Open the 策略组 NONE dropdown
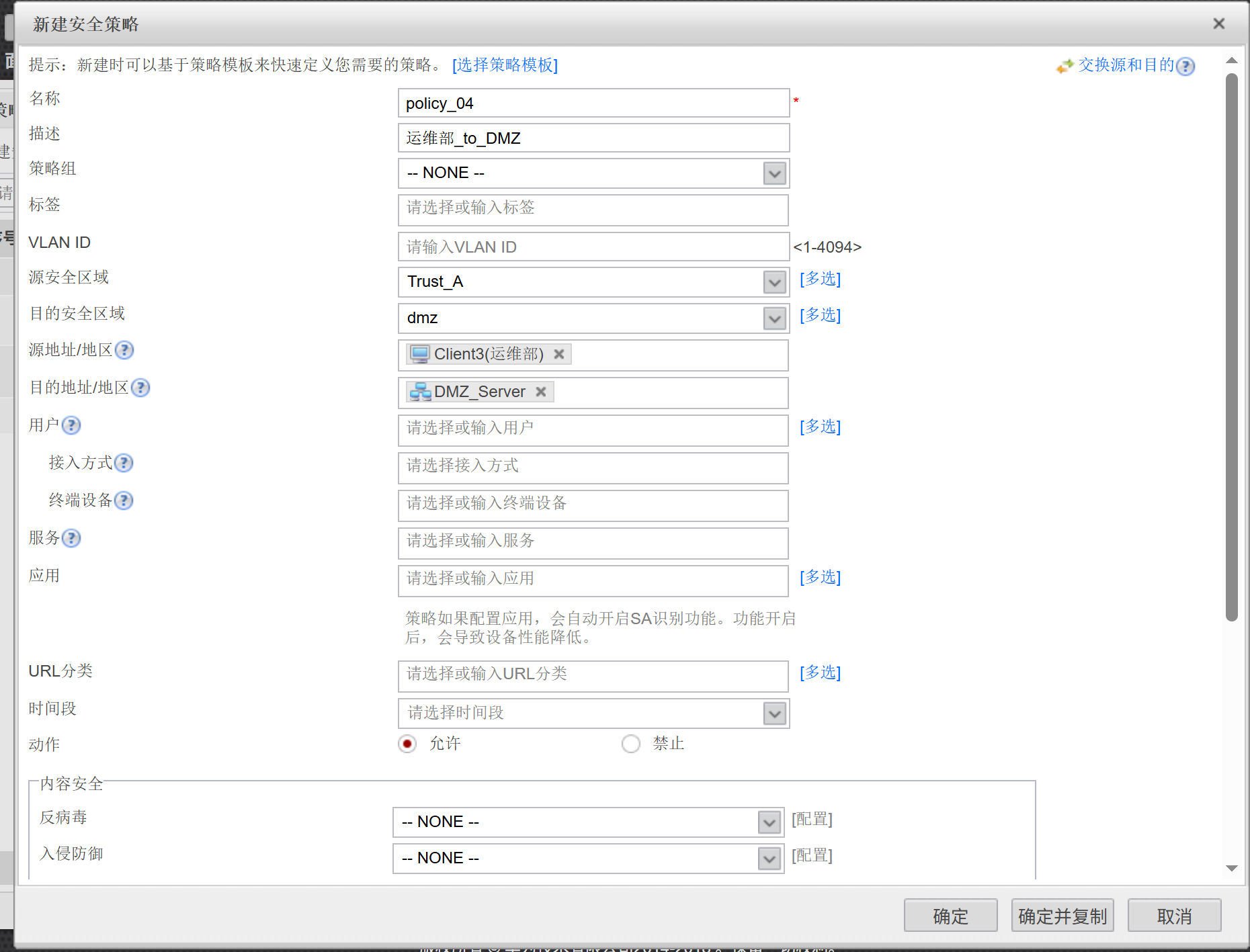1250x952 pixels. 774,173
